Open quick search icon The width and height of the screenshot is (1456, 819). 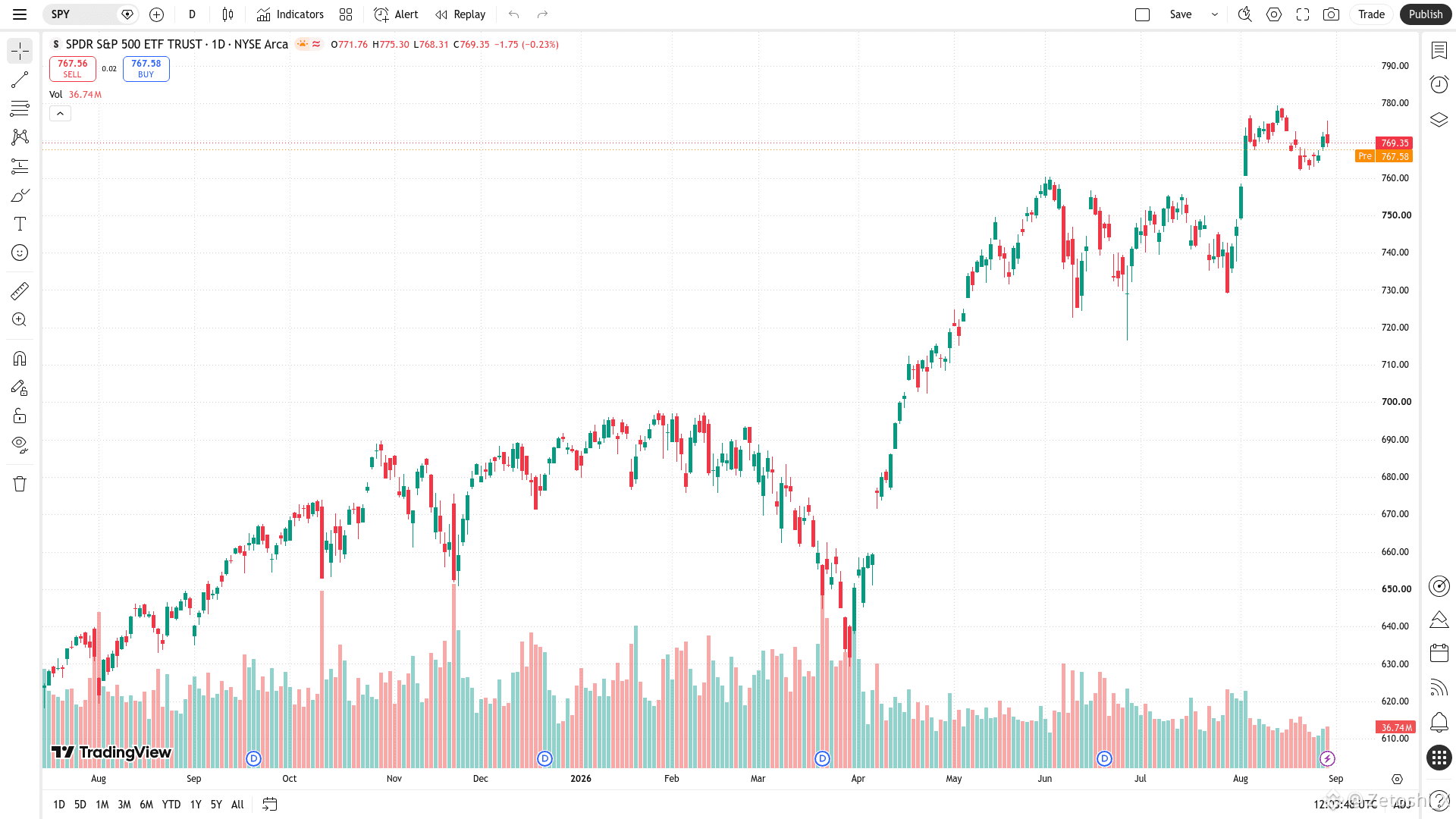[1244, 14]
